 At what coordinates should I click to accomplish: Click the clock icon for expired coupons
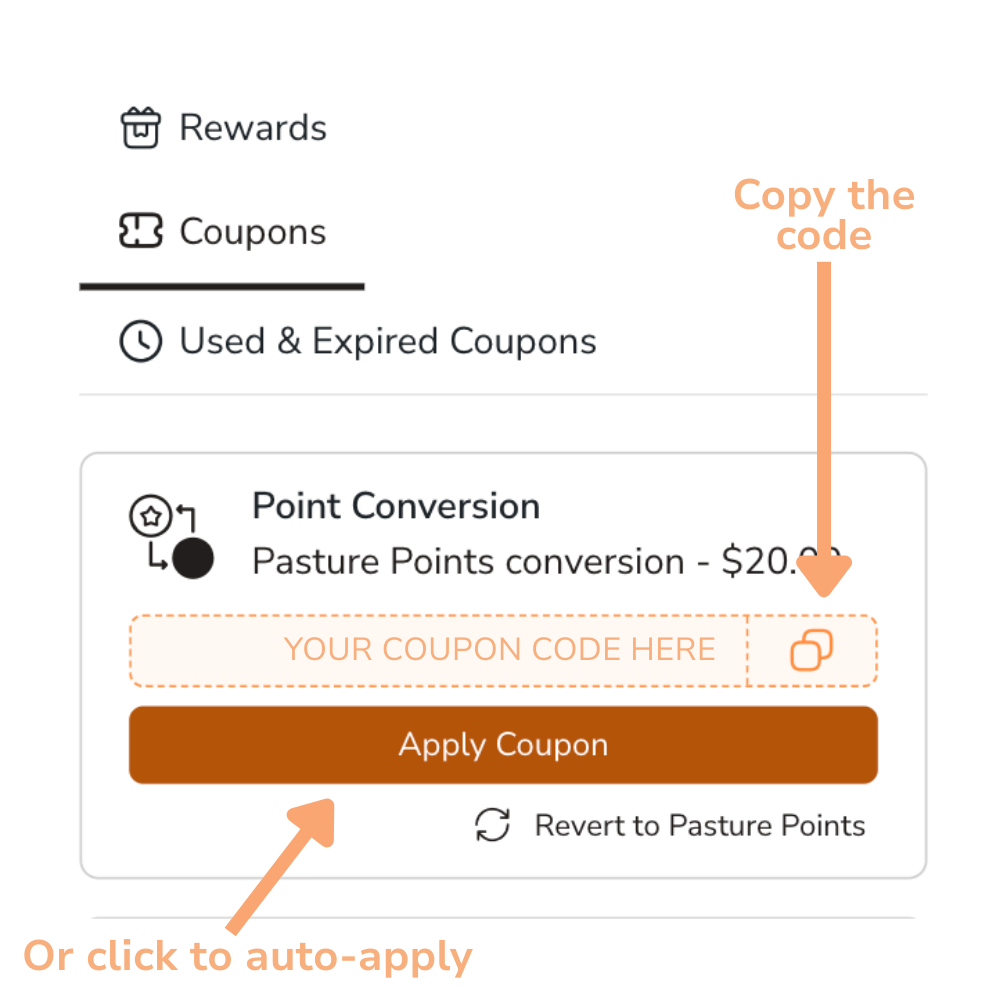click(x=140, y=342)
